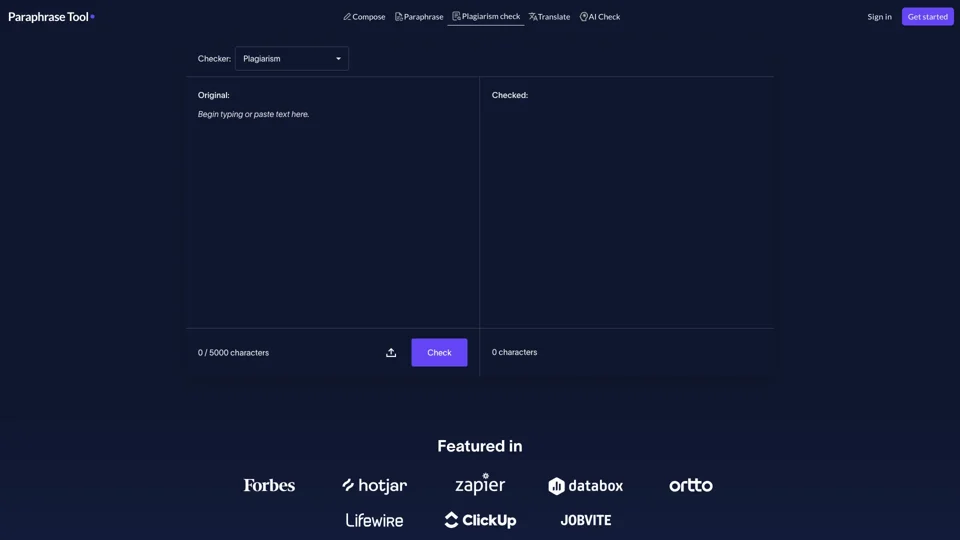Click the Paraphrase Tool logo
This screenshot has height=540, width=960.
51,17
